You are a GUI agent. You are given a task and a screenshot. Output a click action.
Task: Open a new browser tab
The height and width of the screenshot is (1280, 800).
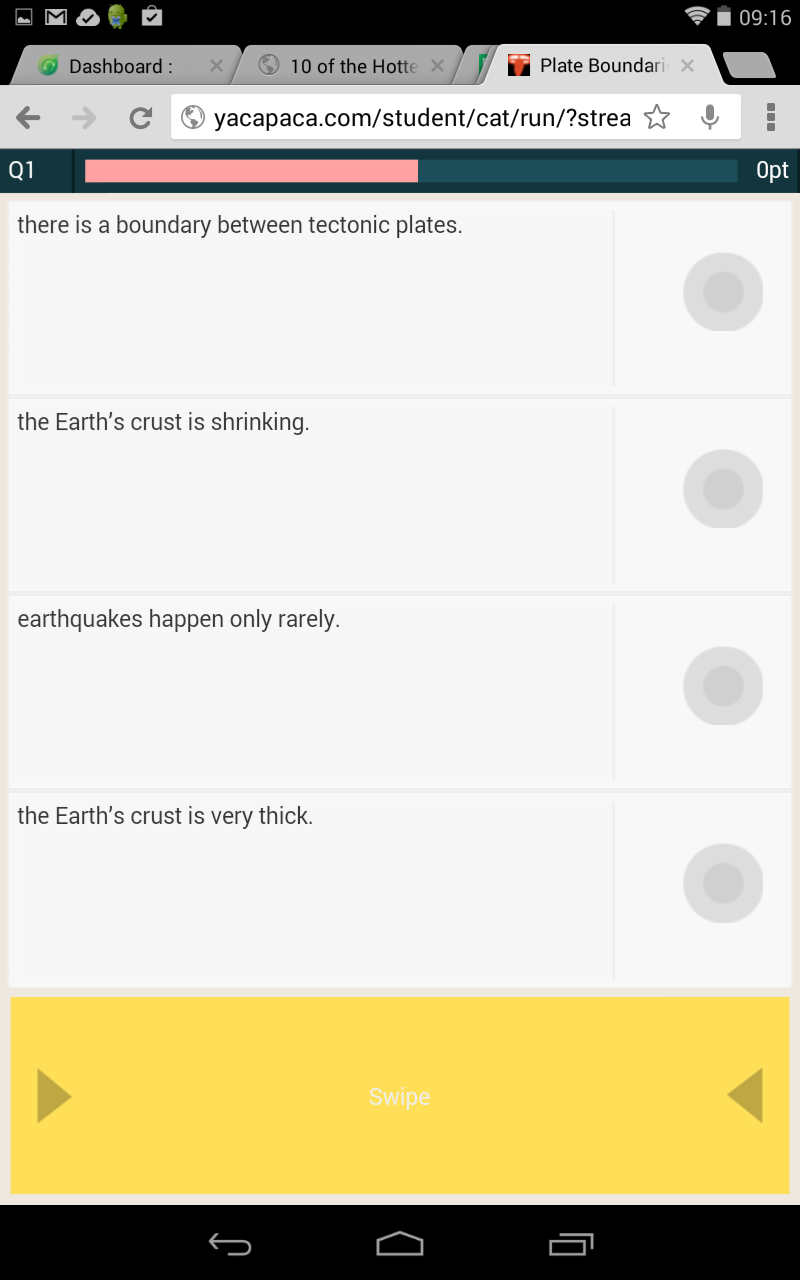(748, 66)
